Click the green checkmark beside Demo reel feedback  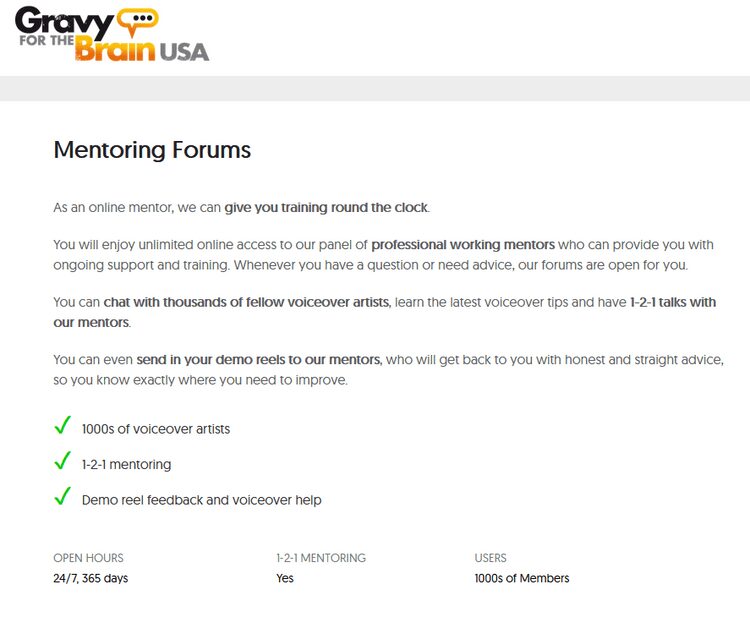(62, 497)
